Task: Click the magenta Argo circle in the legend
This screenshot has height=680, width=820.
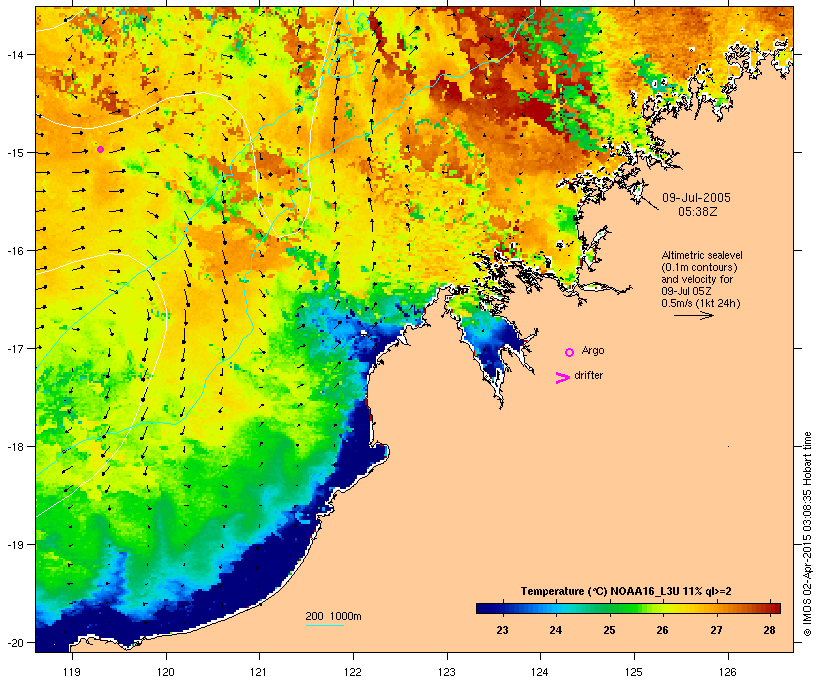Action: tap(570, 352)
